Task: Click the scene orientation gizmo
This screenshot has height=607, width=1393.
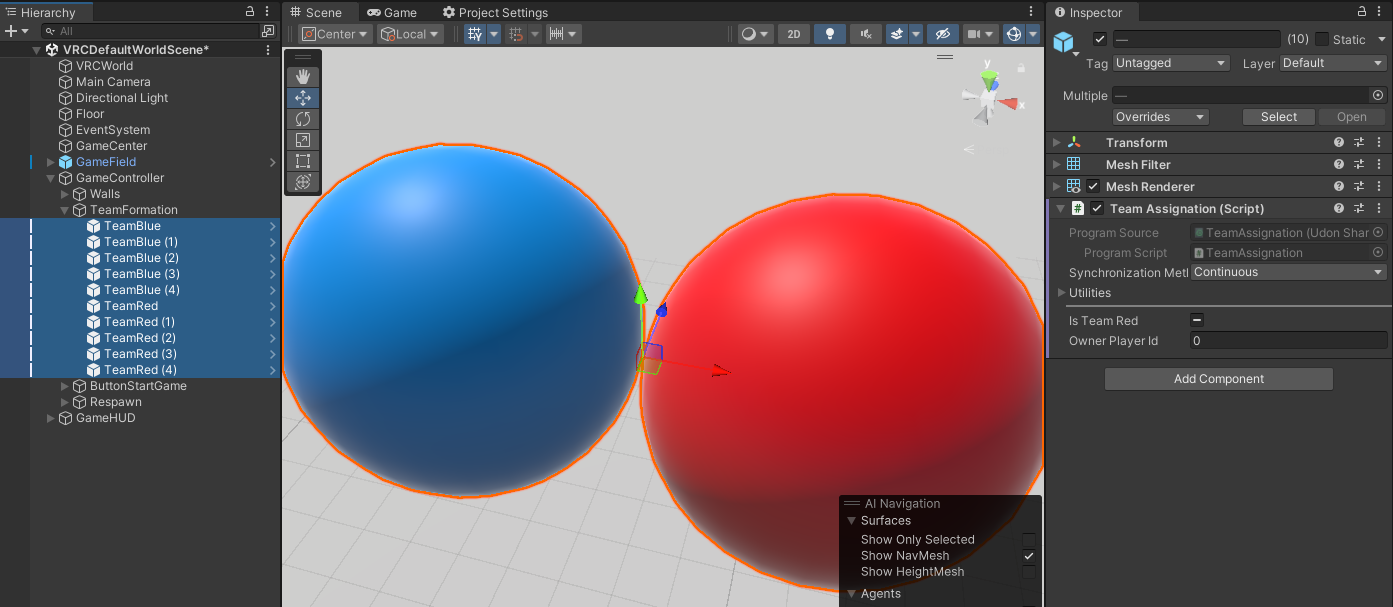Action: 988,98
